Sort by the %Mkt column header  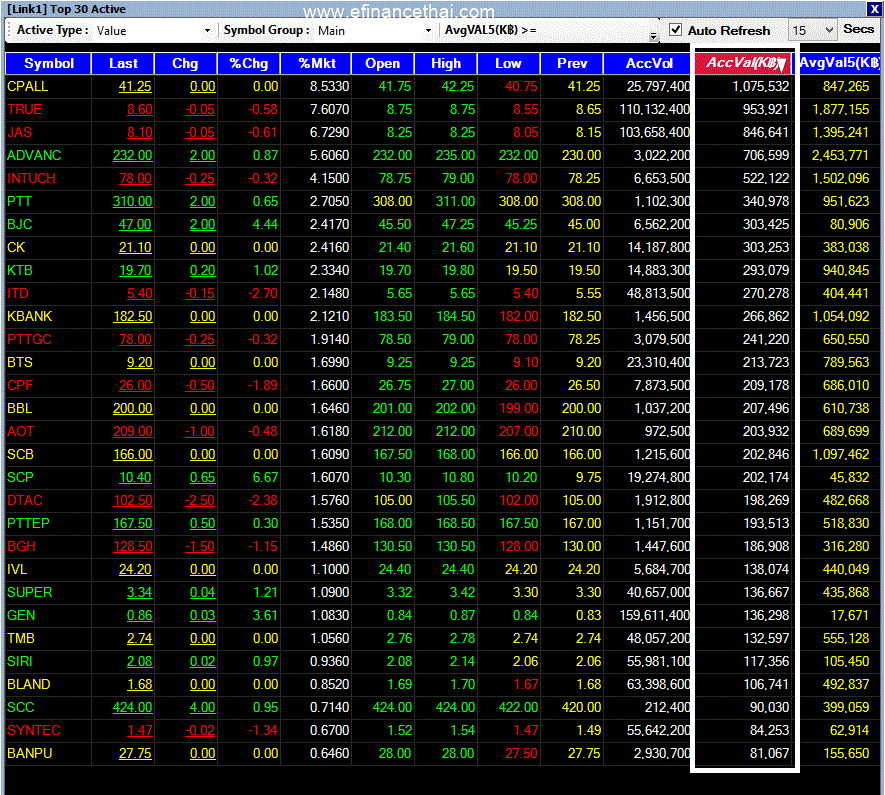point(316,63)
